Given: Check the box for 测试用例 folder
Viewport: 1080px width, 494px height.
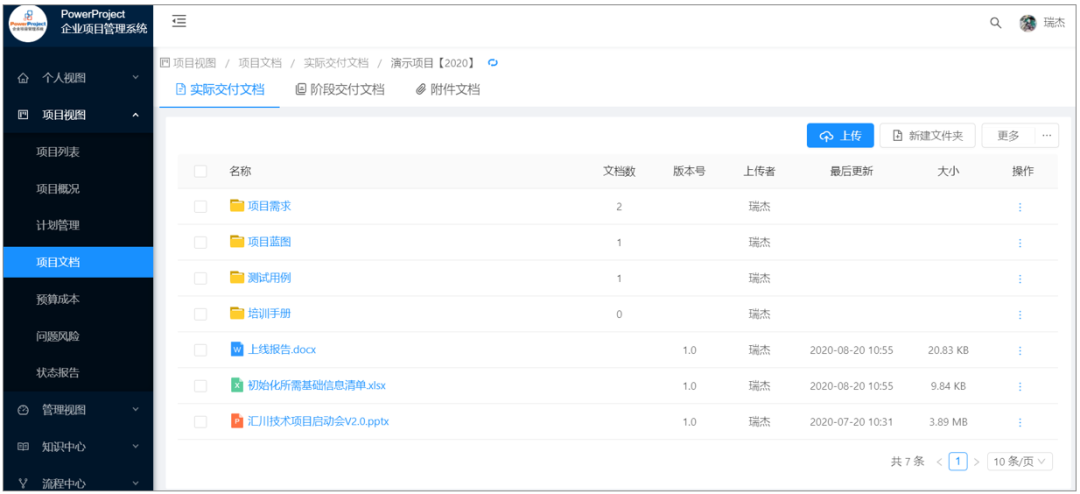Looking at the screenshot, I should (200, 278).
